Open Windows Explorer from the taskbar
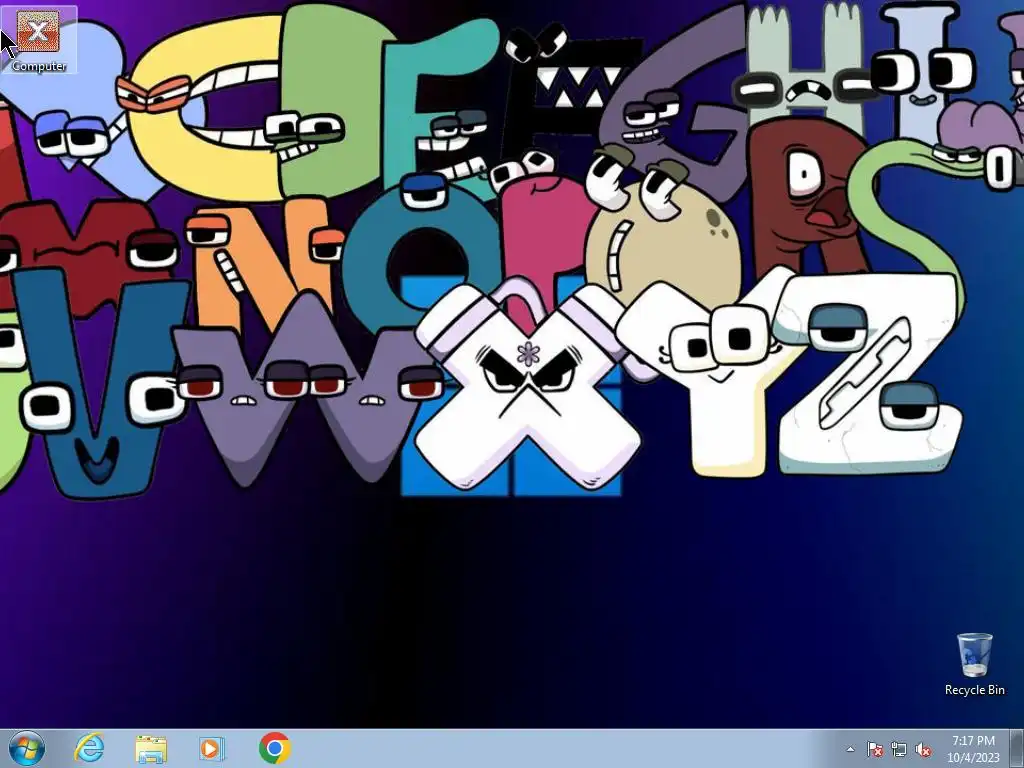The image size is (1024, 768). (x=151, y=748)
